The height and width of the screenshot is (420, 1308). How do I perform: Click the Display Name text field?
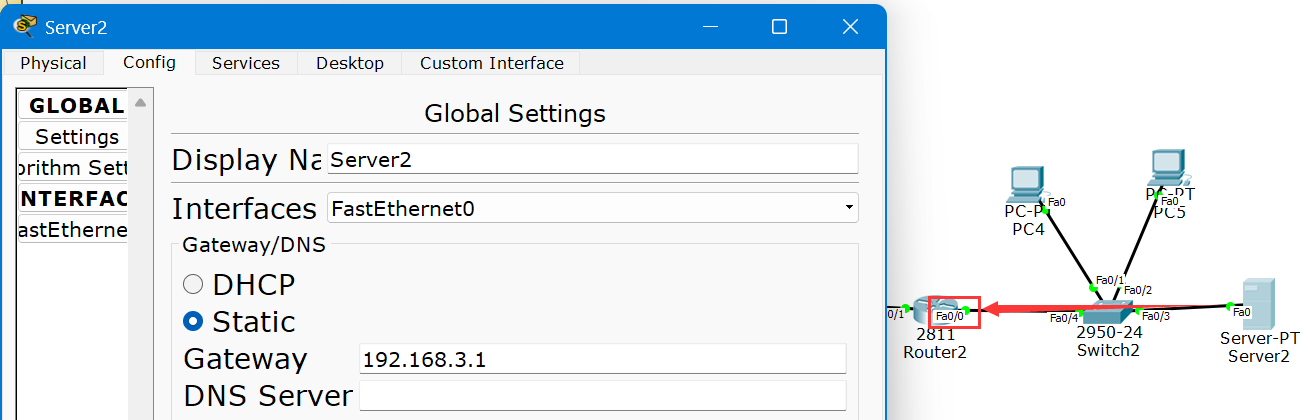click(592, 159)
